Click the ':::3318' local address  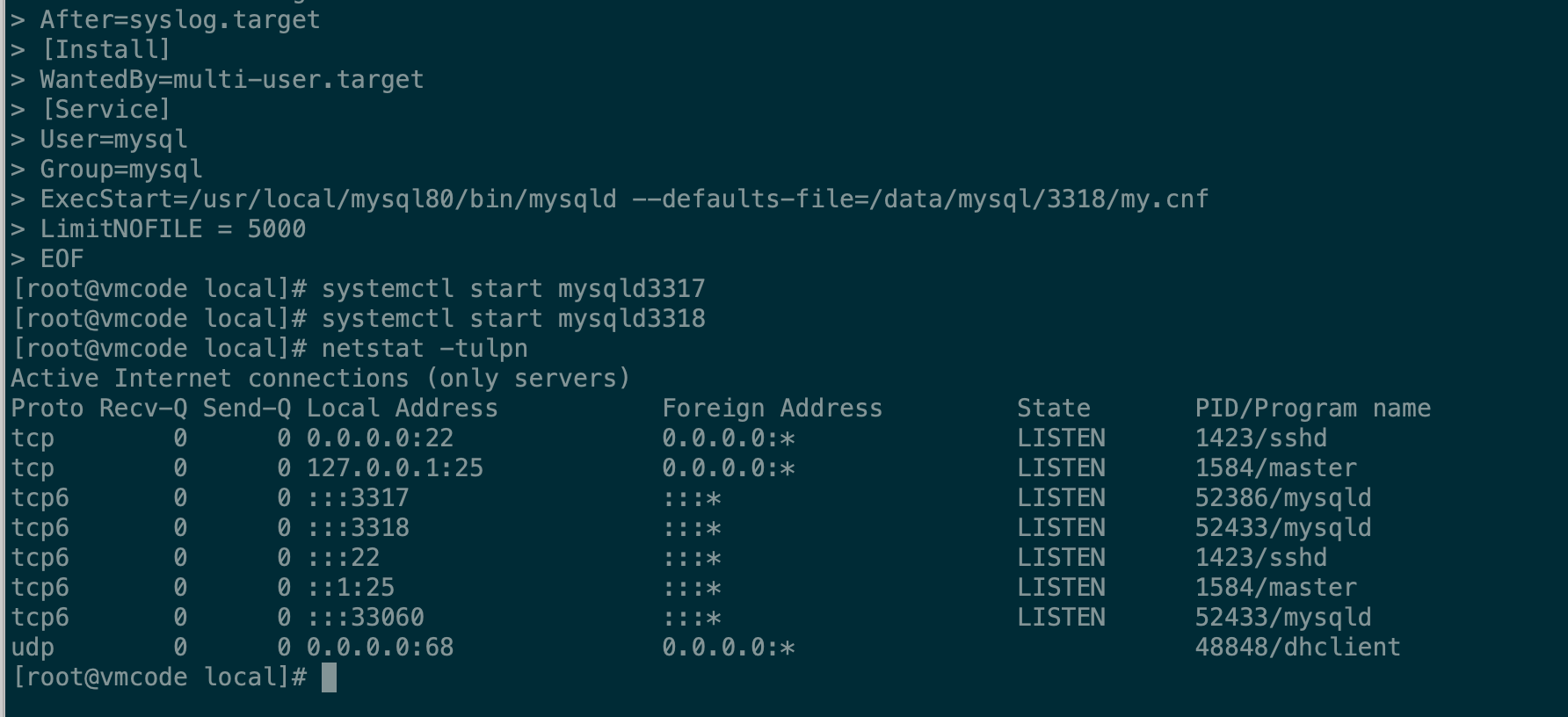coord(358,528)
